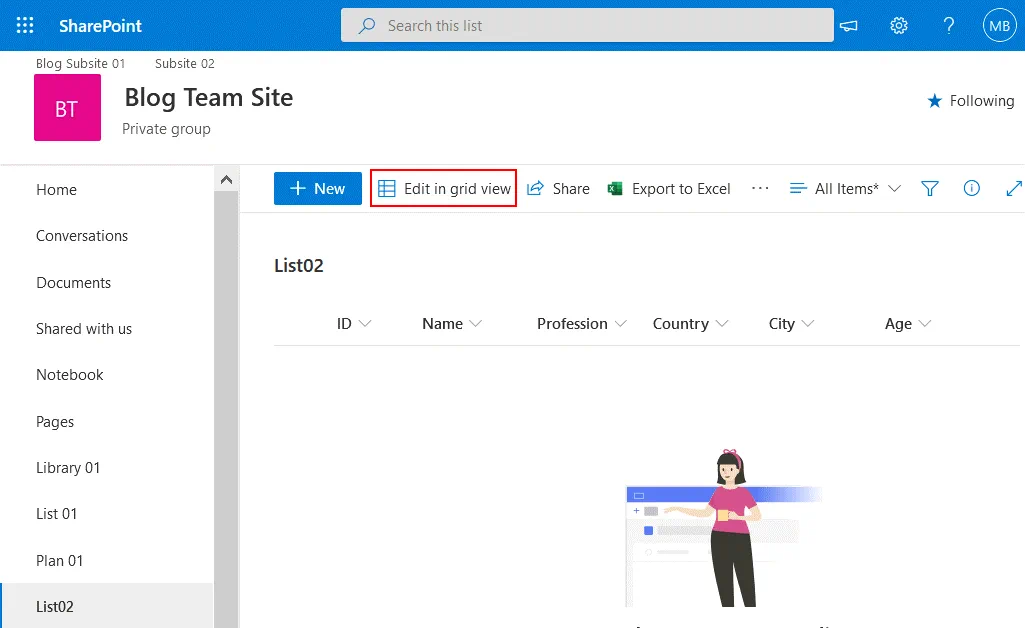Click the expand content arrow icon
This screenshot has width=1025, height=628.
coord(1013,188)
